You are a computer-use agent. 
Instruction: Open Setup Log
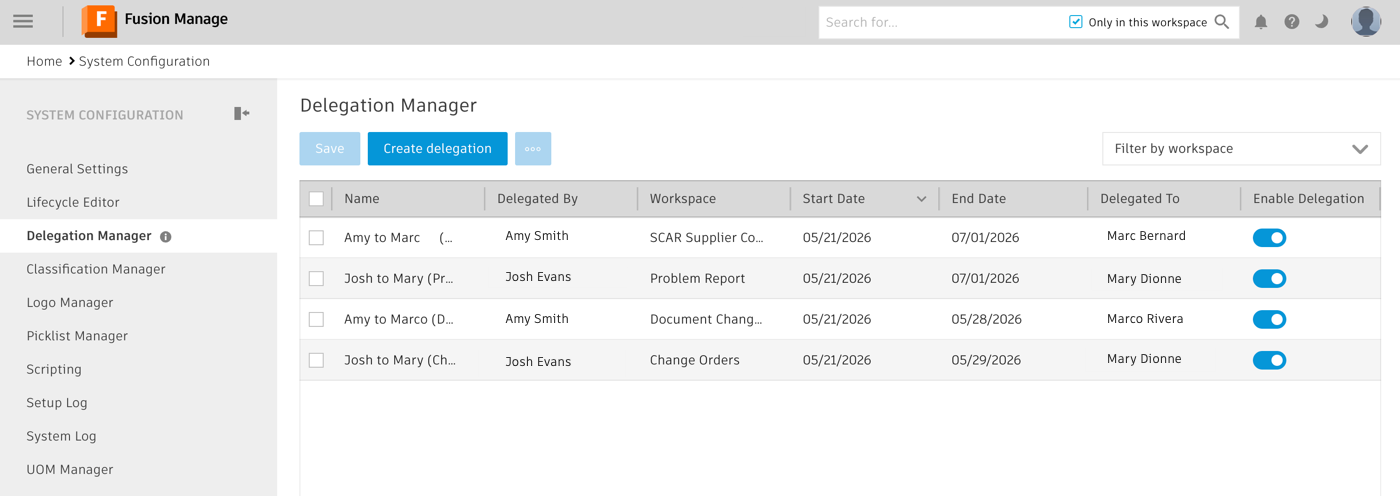pos(57,403)
